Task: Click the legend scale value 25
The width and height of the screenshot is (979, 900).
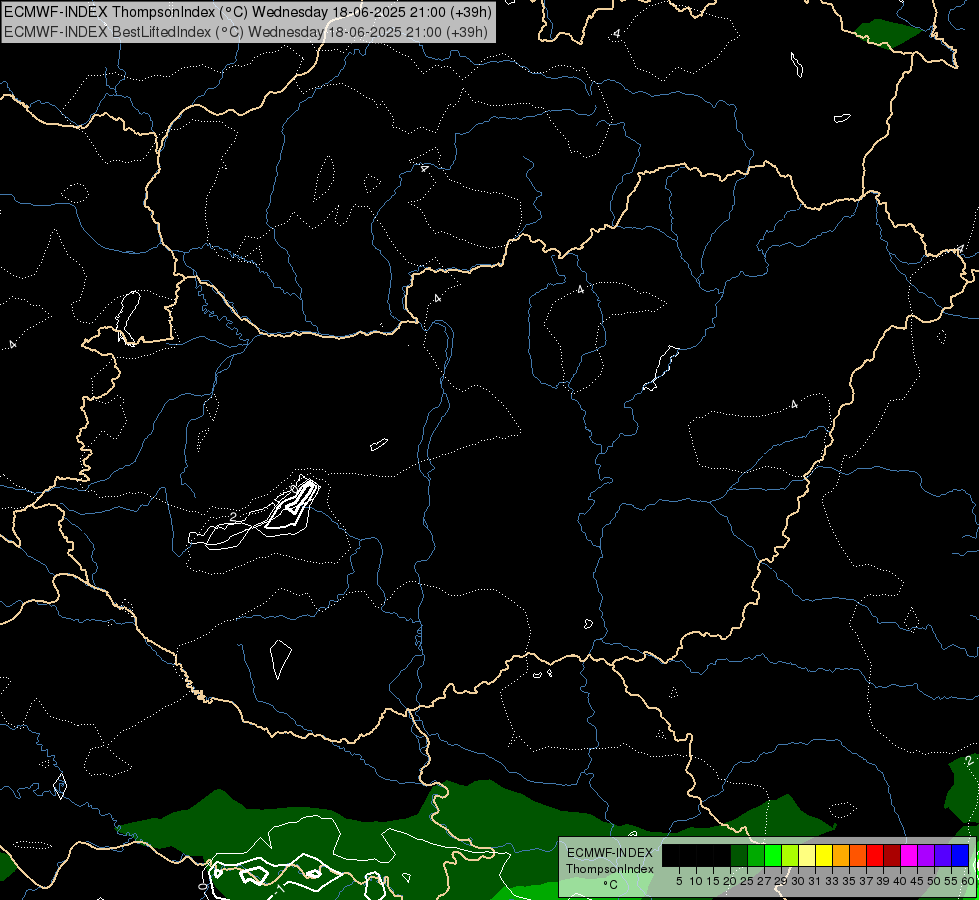Action: [x=747, y=881]
